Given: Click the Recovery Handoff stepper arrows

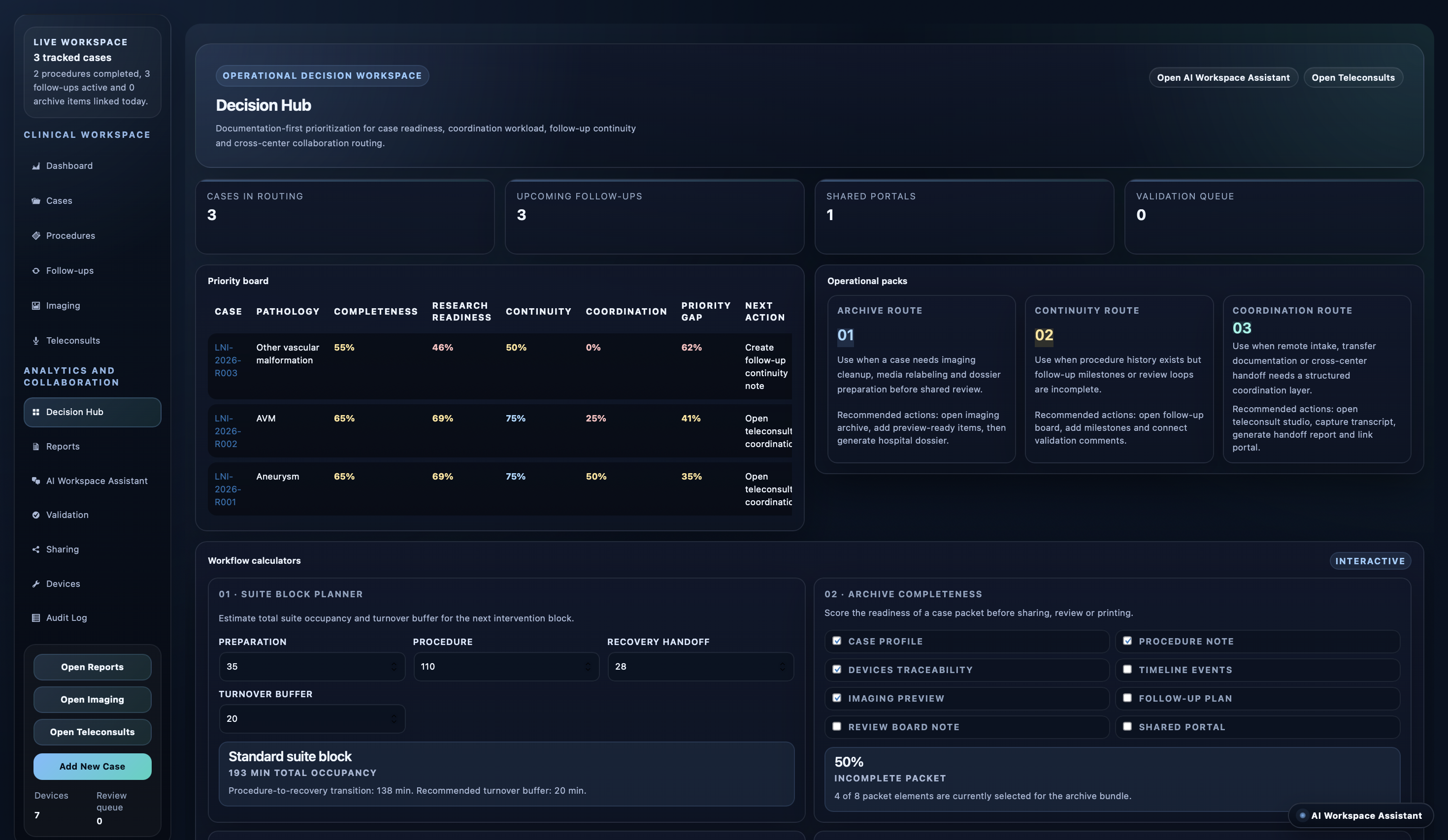Looking at the screenshot, I should 782,667.
